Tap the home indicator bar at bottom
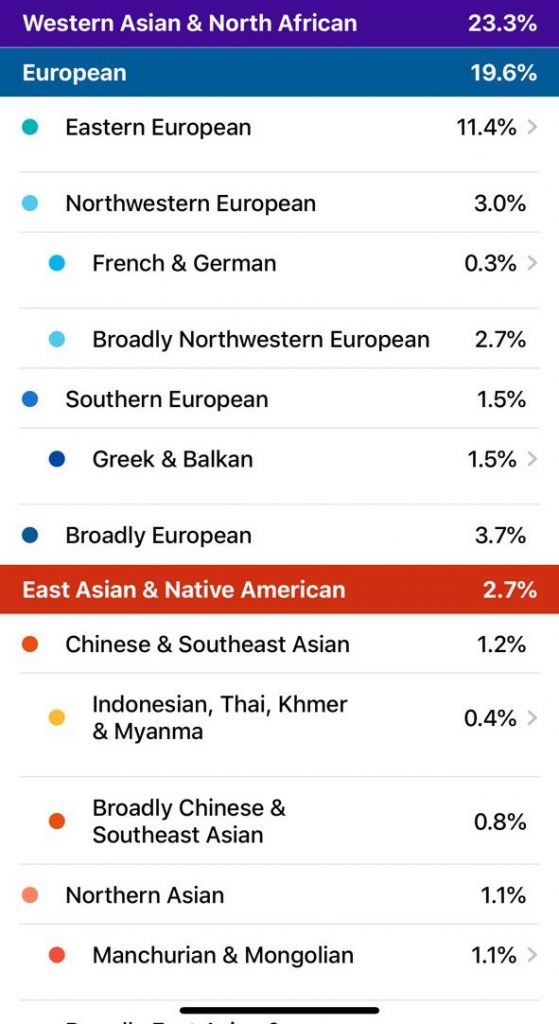This screenshot has height=1024, width=559. coord(280,1010)
